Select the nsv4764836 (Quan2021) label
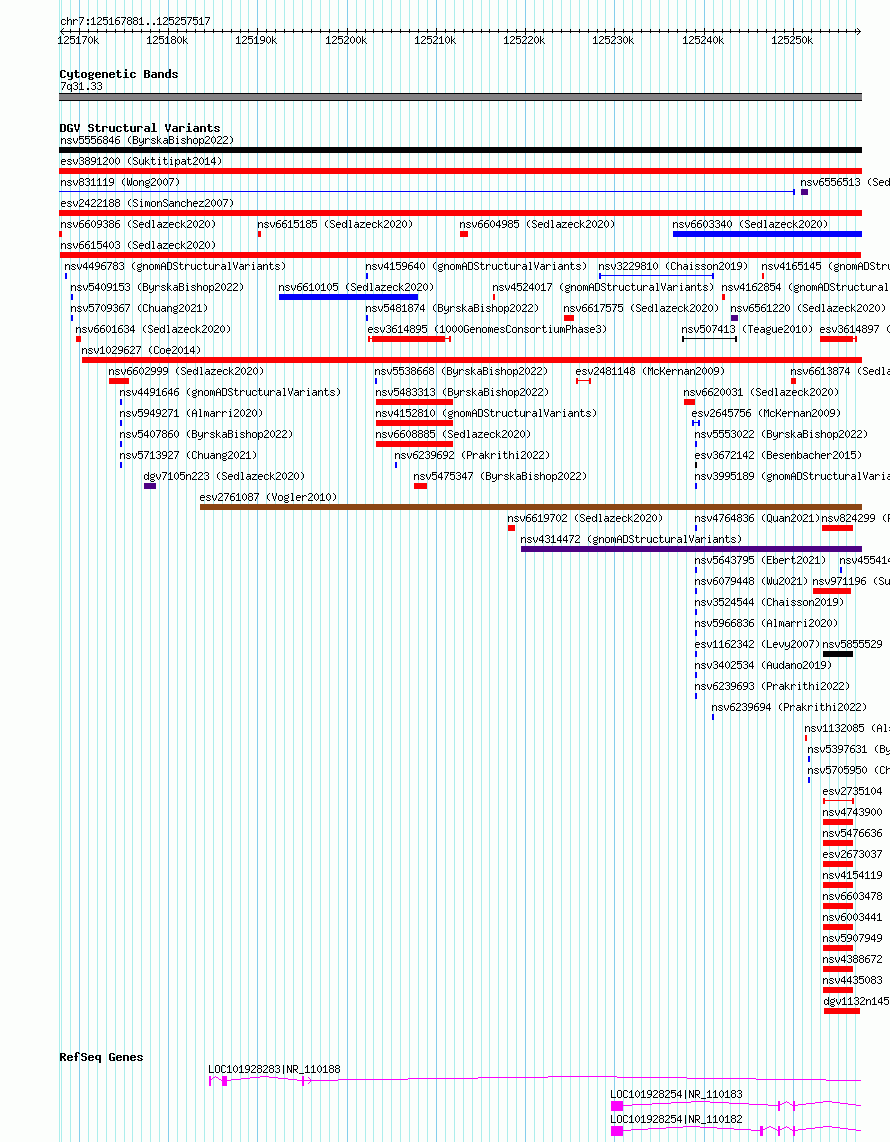This screenshot has width=890, height=1142. click(x=757, y=519)
